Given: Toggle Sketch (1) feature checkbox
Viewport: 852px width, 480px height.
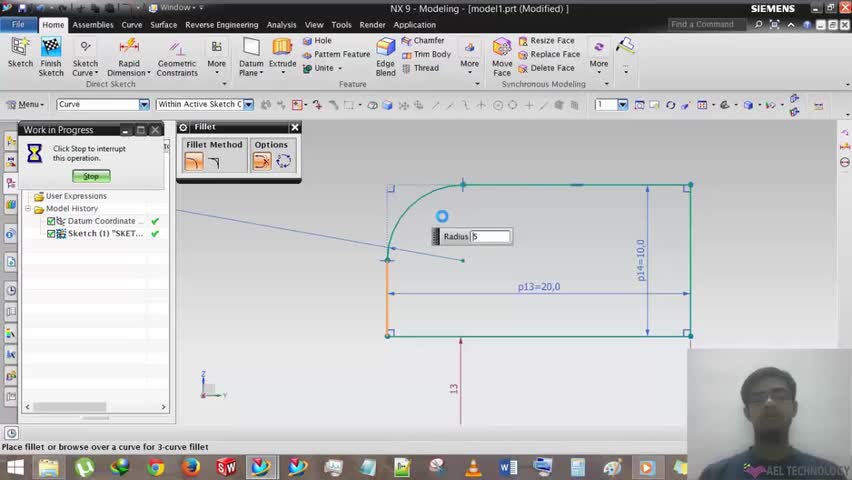Looking at the screenshot, I should (51, 234).
